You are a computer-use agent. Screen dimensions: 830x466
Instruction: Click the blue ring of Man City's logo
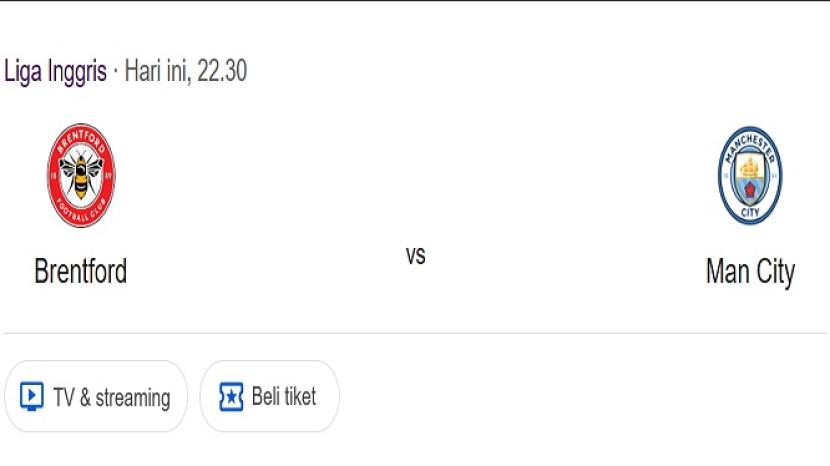click(x=723, y=176)
